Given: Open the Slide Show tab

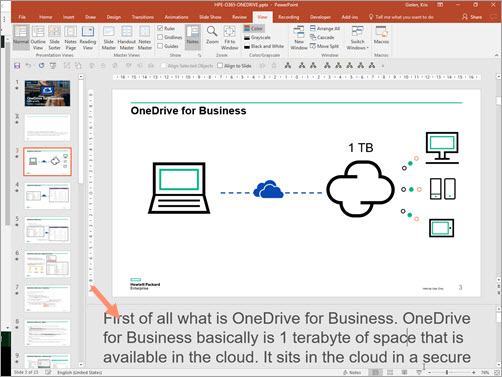Looking at the screenshot, I should pyautogui.click(x=210, y=17).
